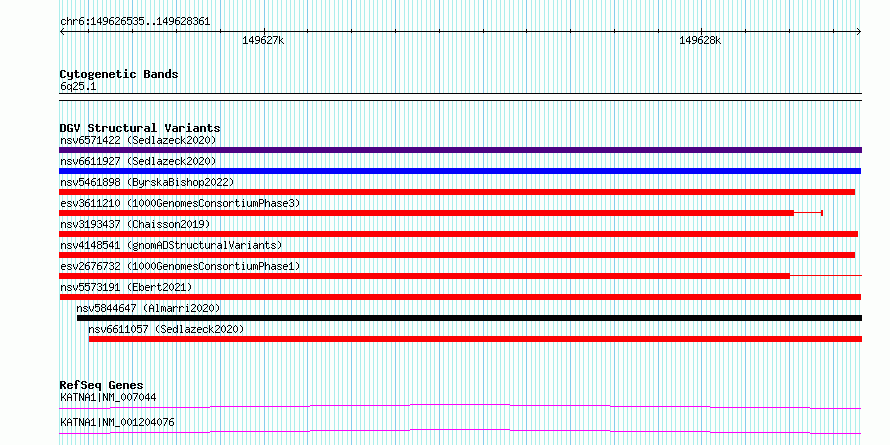Viewport: 890px width, 445px height.
Task: Click the dark purple bar of nsv6571422
Action: coord(460,150)
